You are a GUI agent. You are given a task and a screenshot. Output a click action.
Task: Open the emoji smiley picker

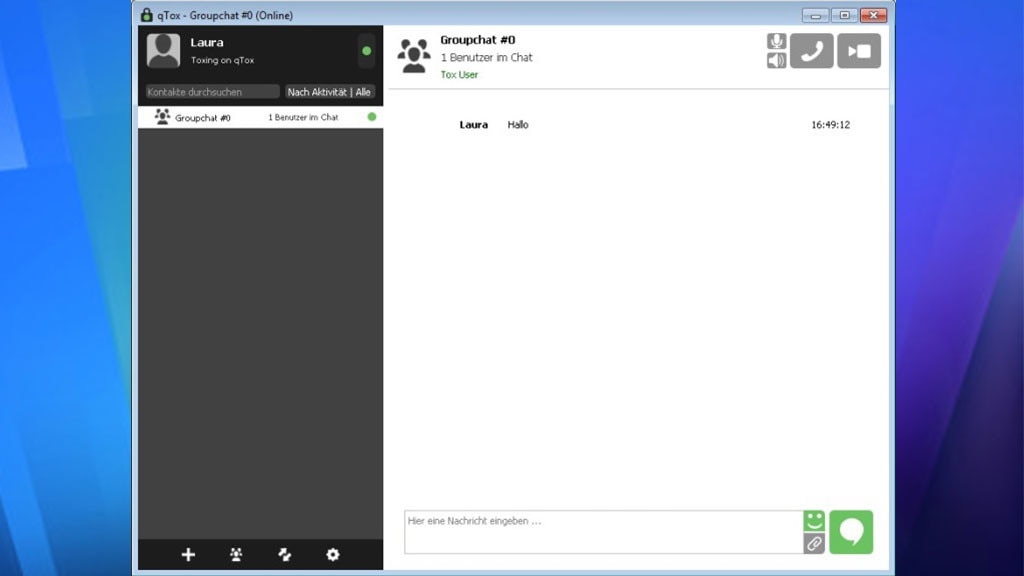coord(814,521)
